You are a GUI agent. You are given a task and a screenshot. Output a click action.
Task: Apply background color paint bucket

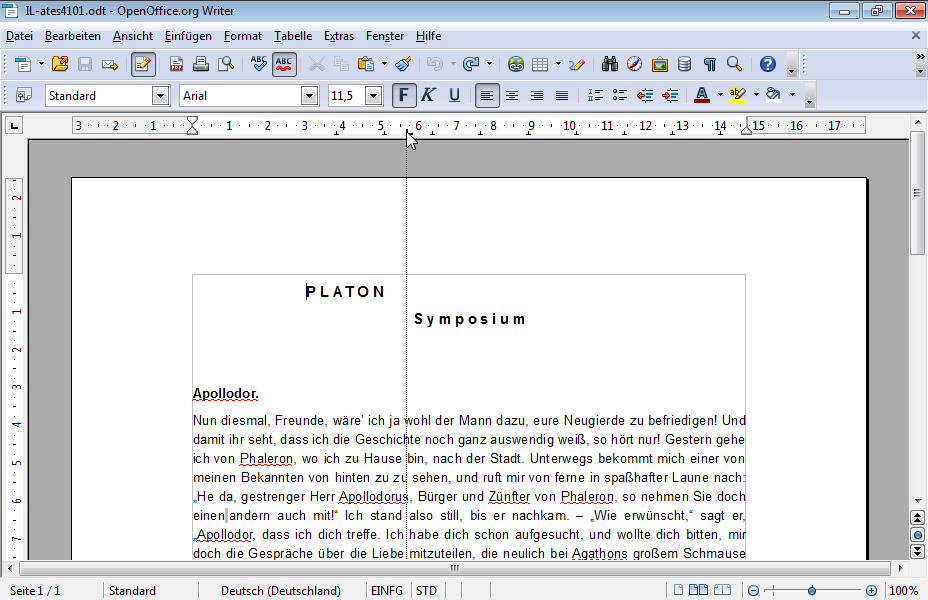pyautogui.click(x=774, y=95)
